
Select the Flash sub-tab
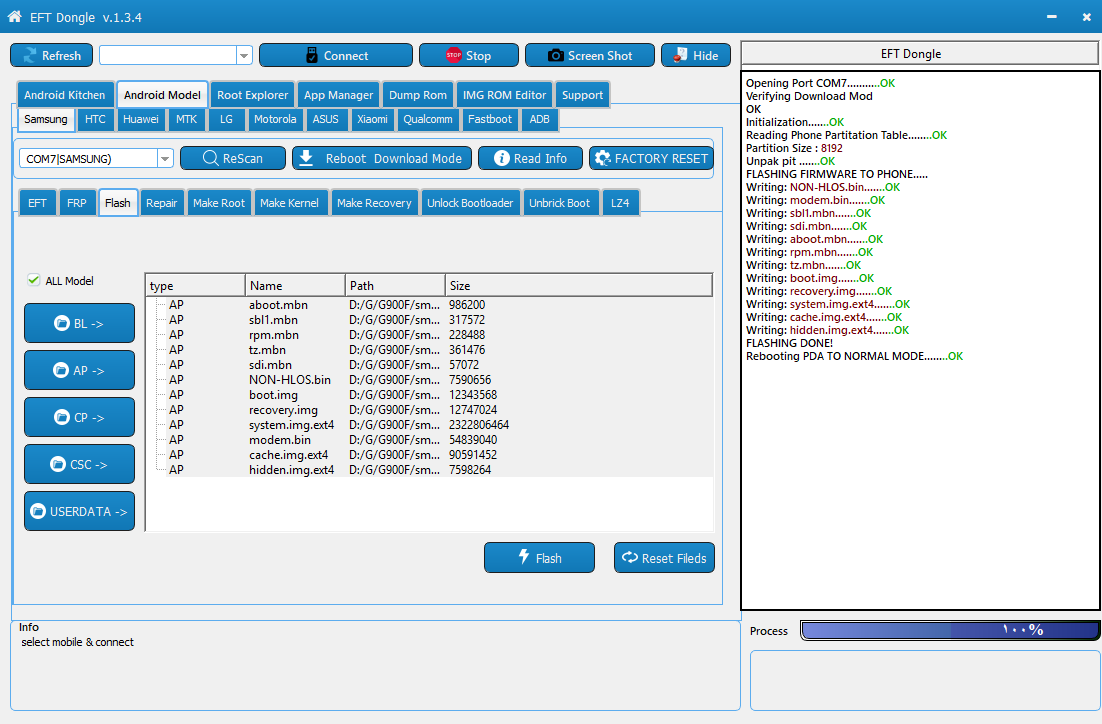tap(117, 203)
